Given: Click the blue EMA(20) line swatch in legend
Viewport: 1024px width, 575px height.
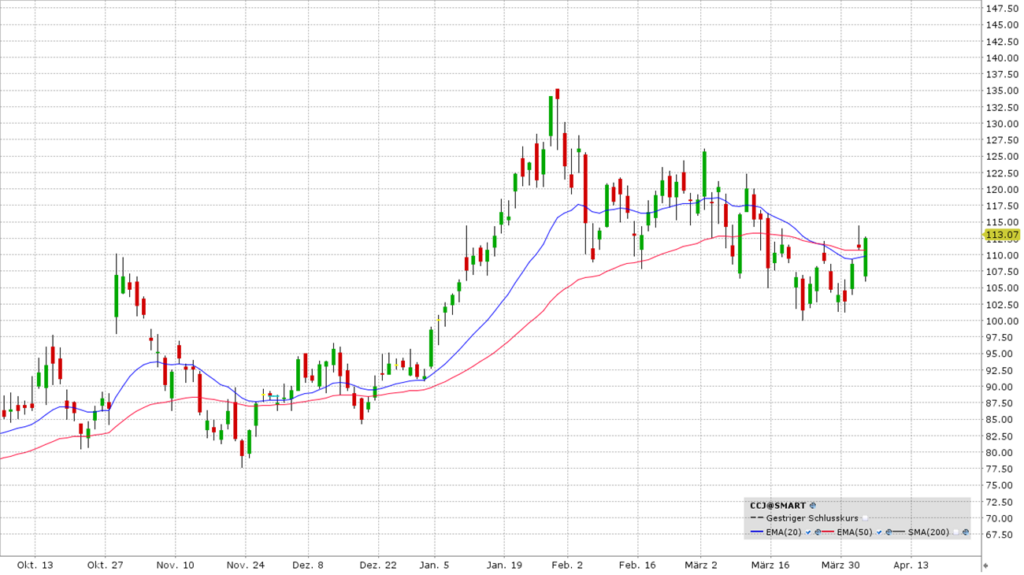Looking at the screenshot, I should 757,532.
